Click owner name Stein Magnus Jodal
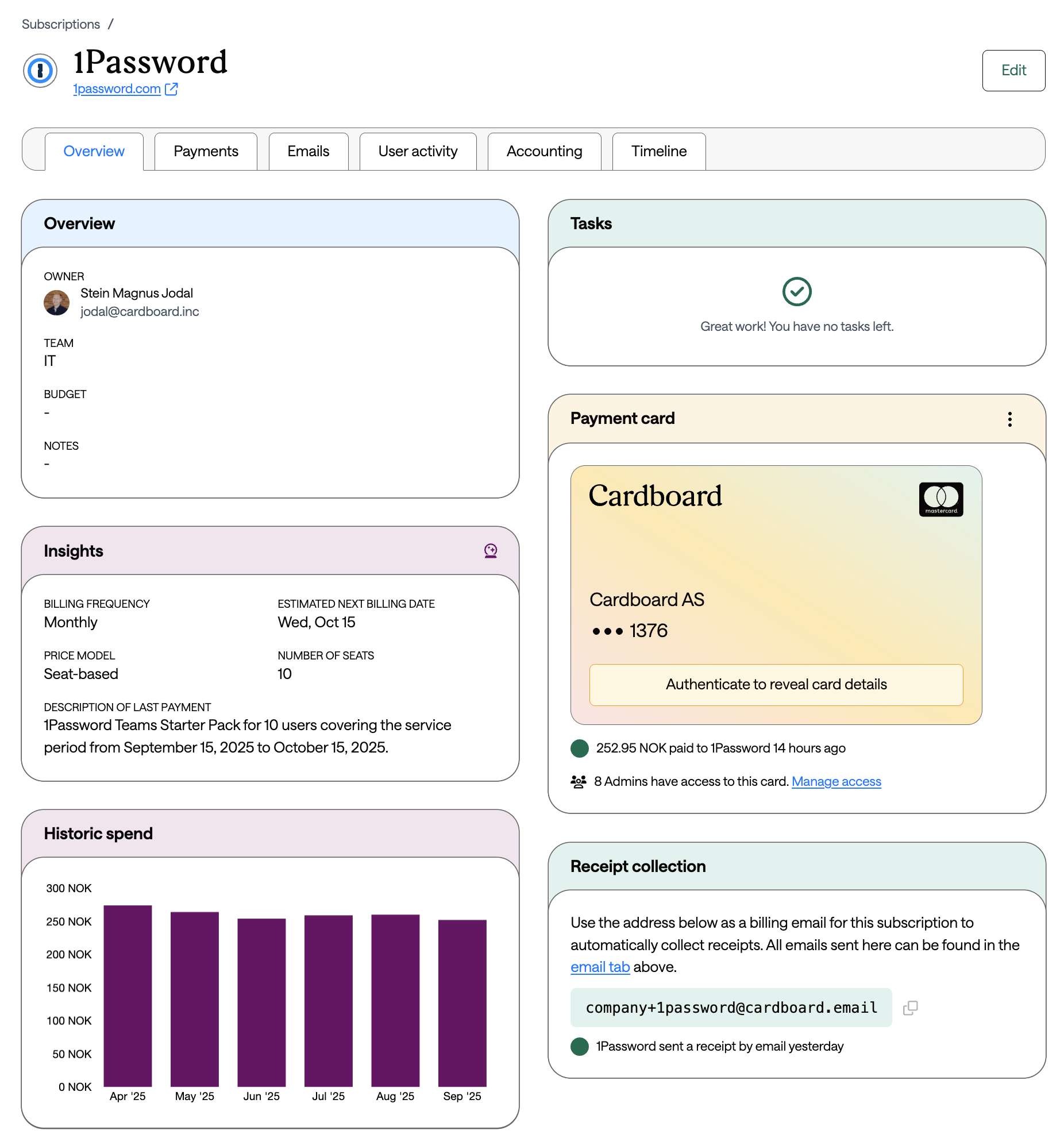The height and width of the screenshot is (1142, 1064). pos(137,294)
